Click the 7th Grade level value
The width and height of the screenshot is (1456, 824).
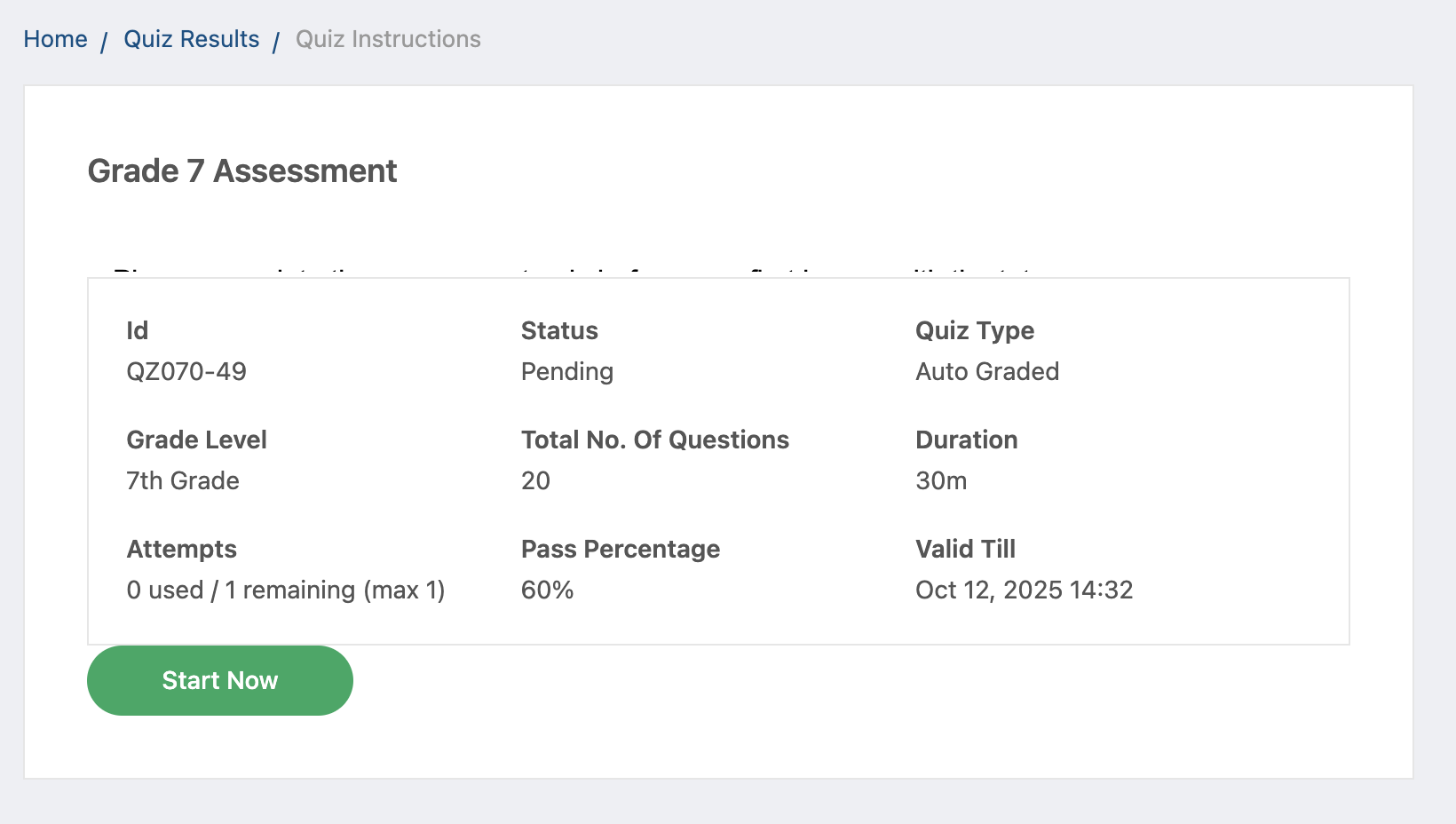pos(183,480)
